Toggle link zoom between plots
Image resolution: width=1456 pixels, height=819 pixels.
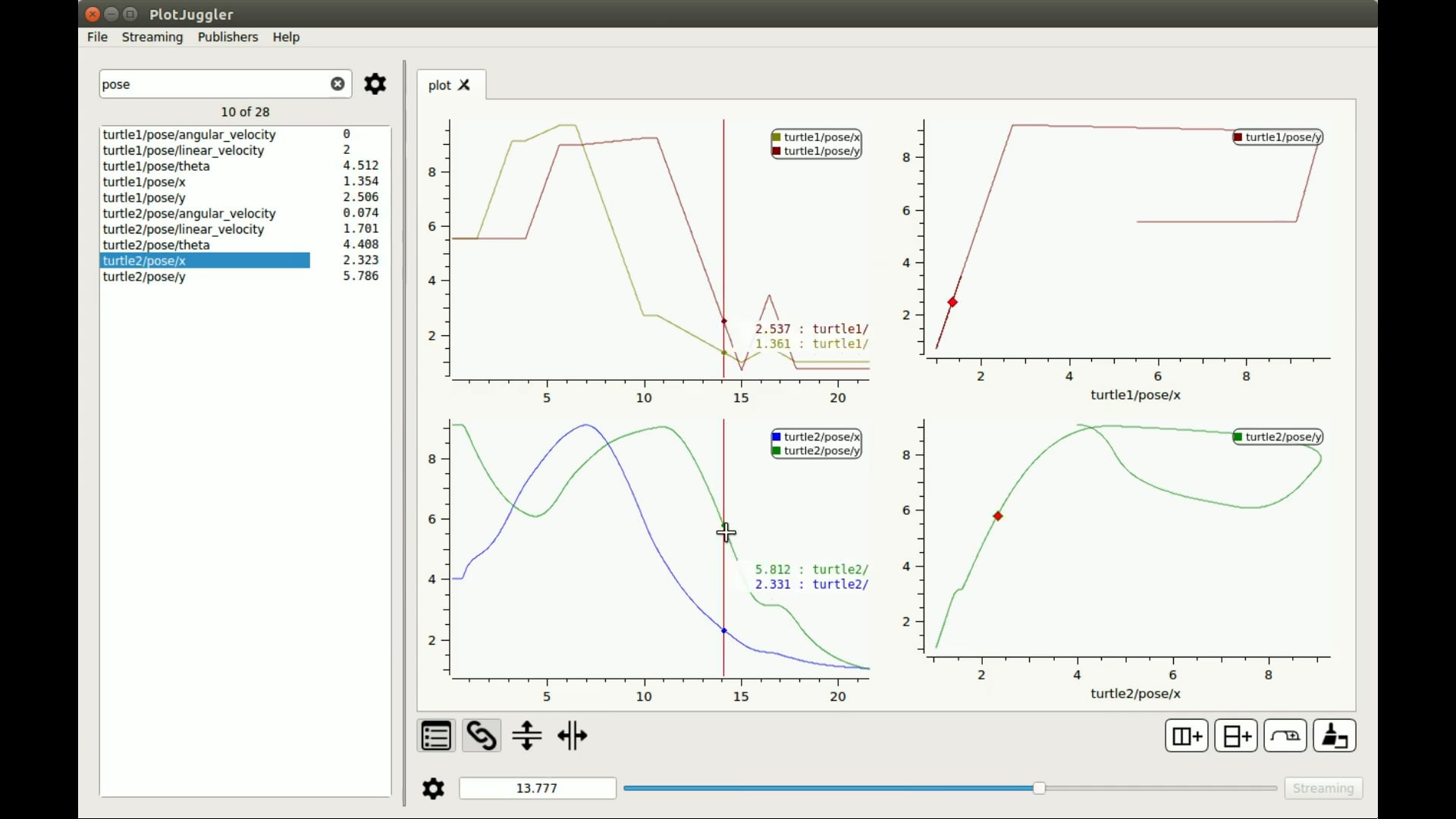tap(482, 736)
